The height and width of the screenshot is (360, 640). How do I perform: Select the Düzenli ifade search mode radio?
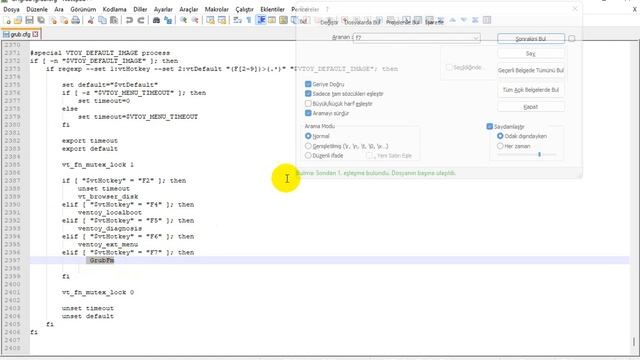click(x=308, y=156)
